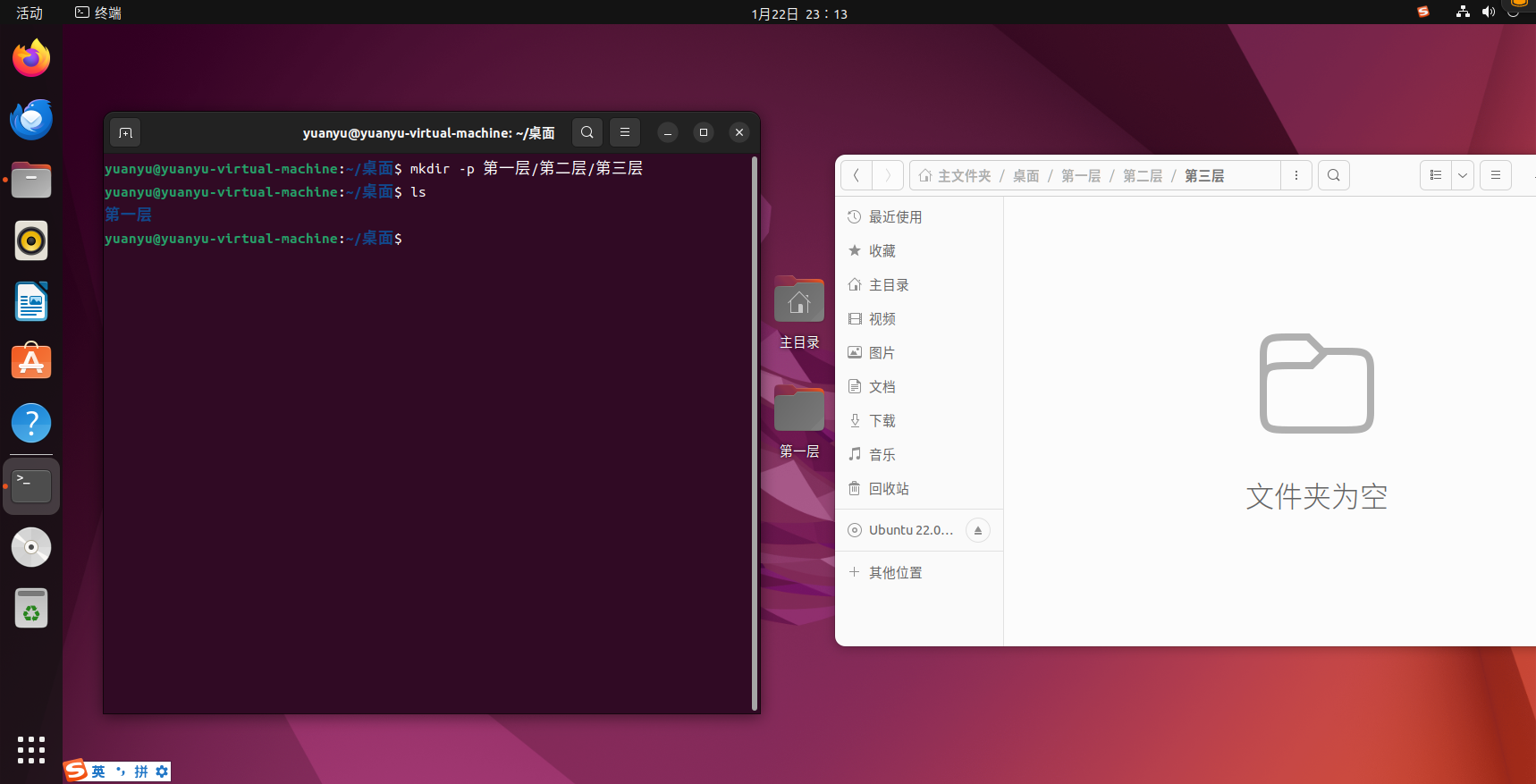1536x784 pixels.
Task: Go back in file manager
Action: 857,175
